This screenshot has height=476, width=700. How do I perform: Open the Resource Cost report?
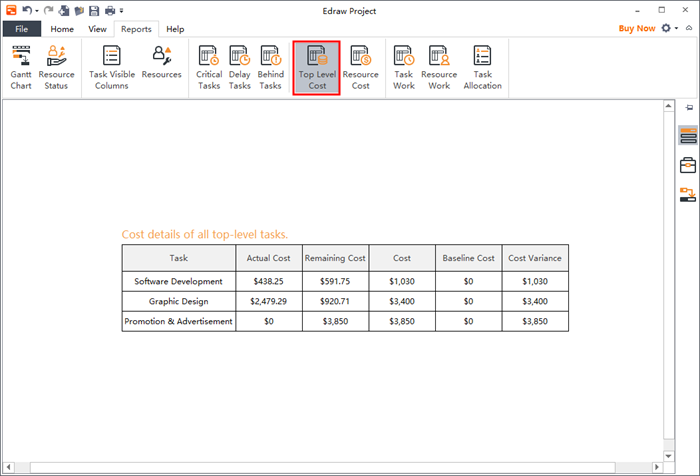point(360,67)
